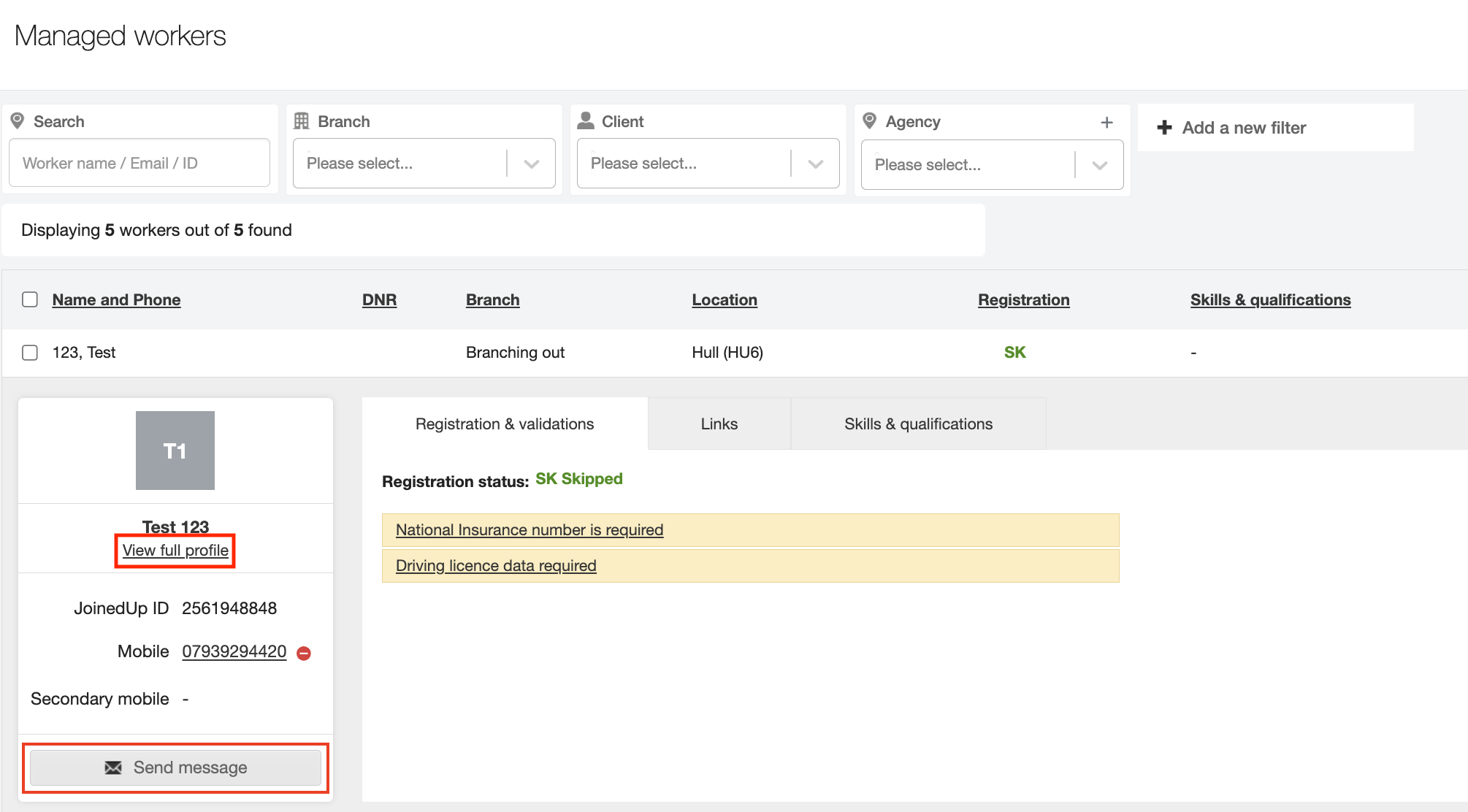
Task: Click the plus icon in Agency filter
Action: [x=1106, y=123]
